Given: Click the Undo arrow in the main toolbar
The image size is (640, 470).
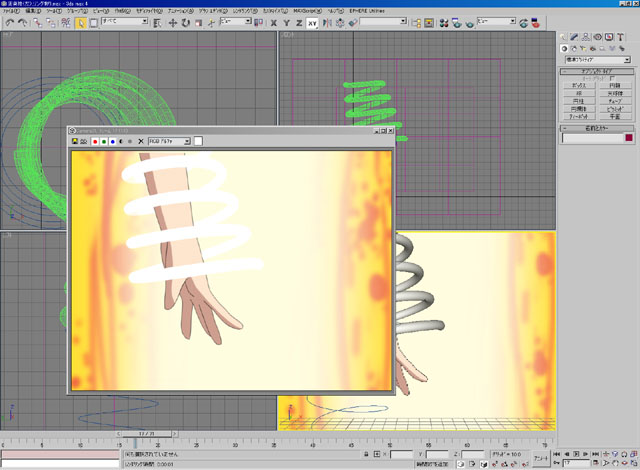Looking at the screenshot, I should 10,23.
